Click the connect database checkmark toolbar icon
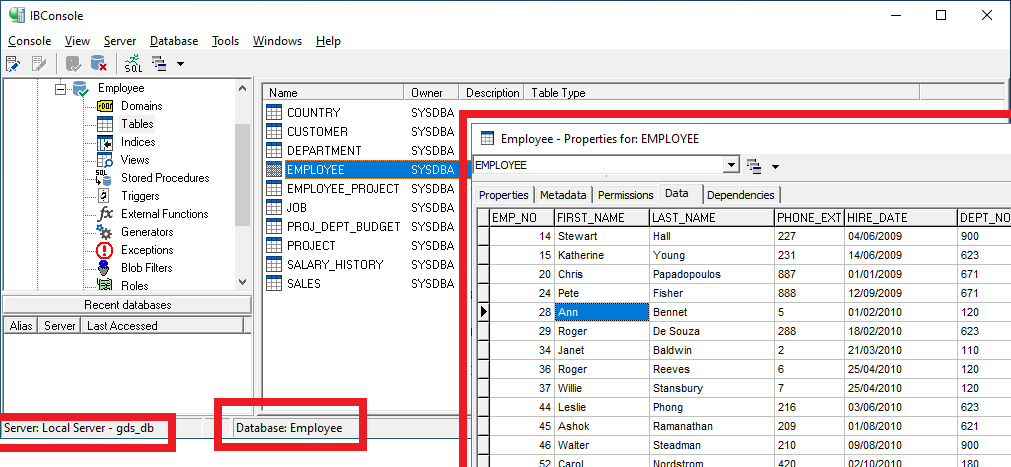1011x467 pixels. pos(74,63)
